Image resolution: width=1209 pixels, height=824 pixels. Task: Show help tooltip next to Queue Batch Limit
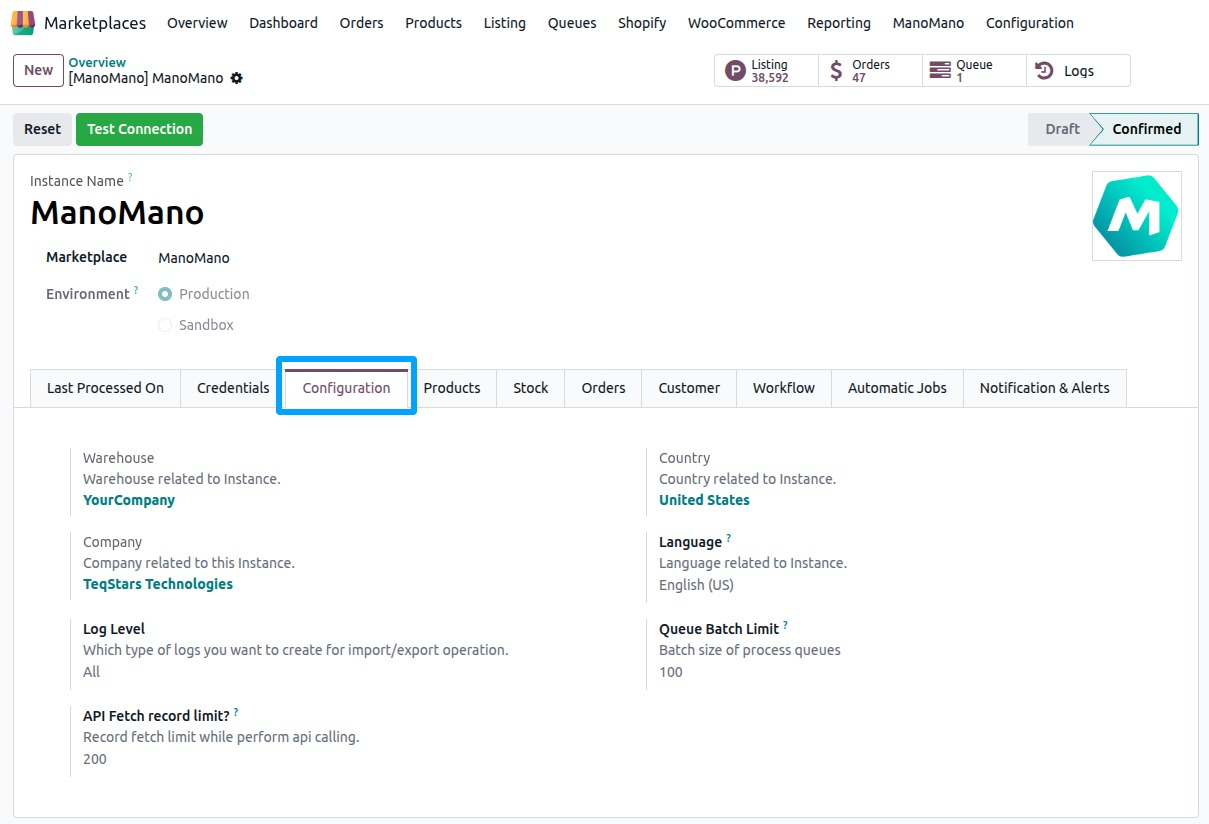coord(785,625)
